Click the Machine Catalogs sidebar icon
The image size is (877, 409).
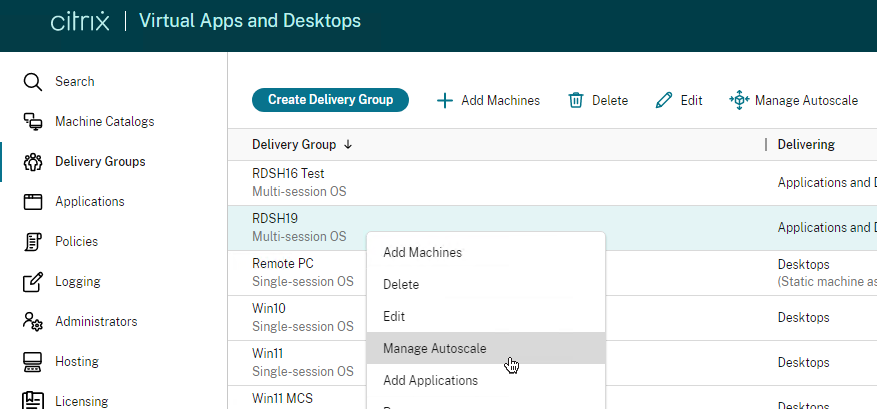pyautogui.click(x=32, y=121)
